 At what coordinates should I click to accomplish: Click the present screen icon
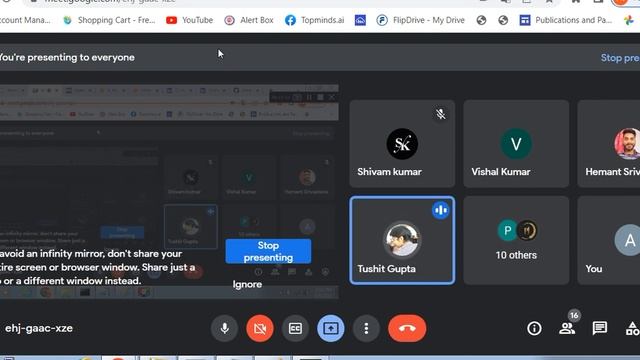(x=331, y=328)
